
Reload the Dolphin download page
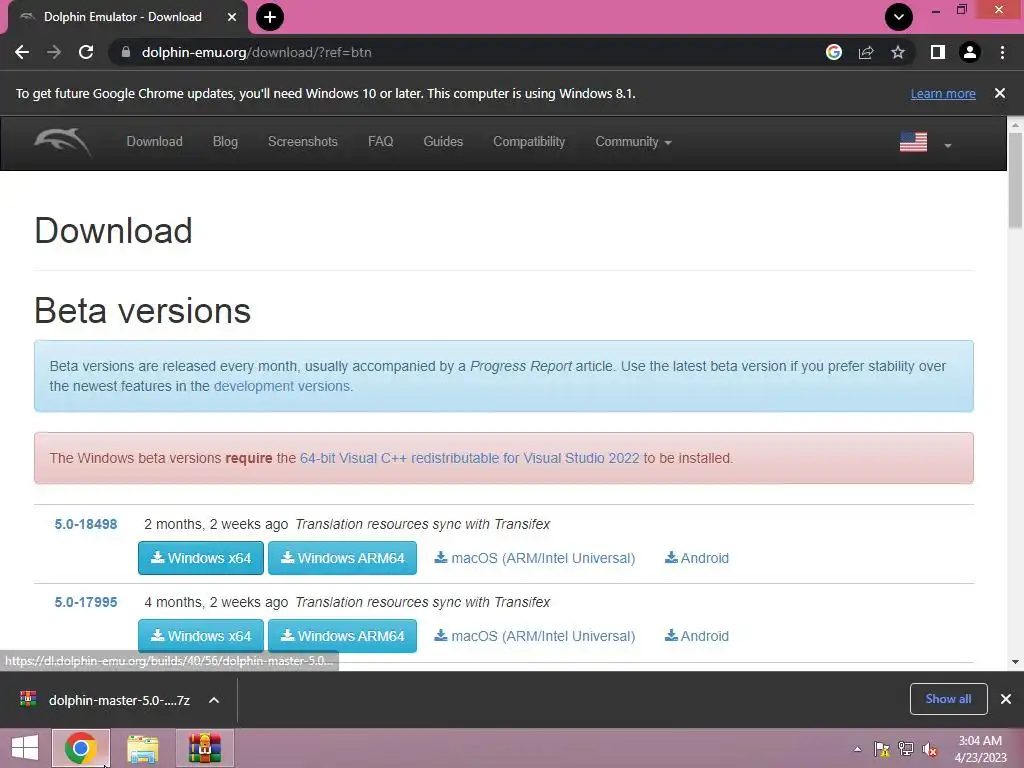pos(86,52)
